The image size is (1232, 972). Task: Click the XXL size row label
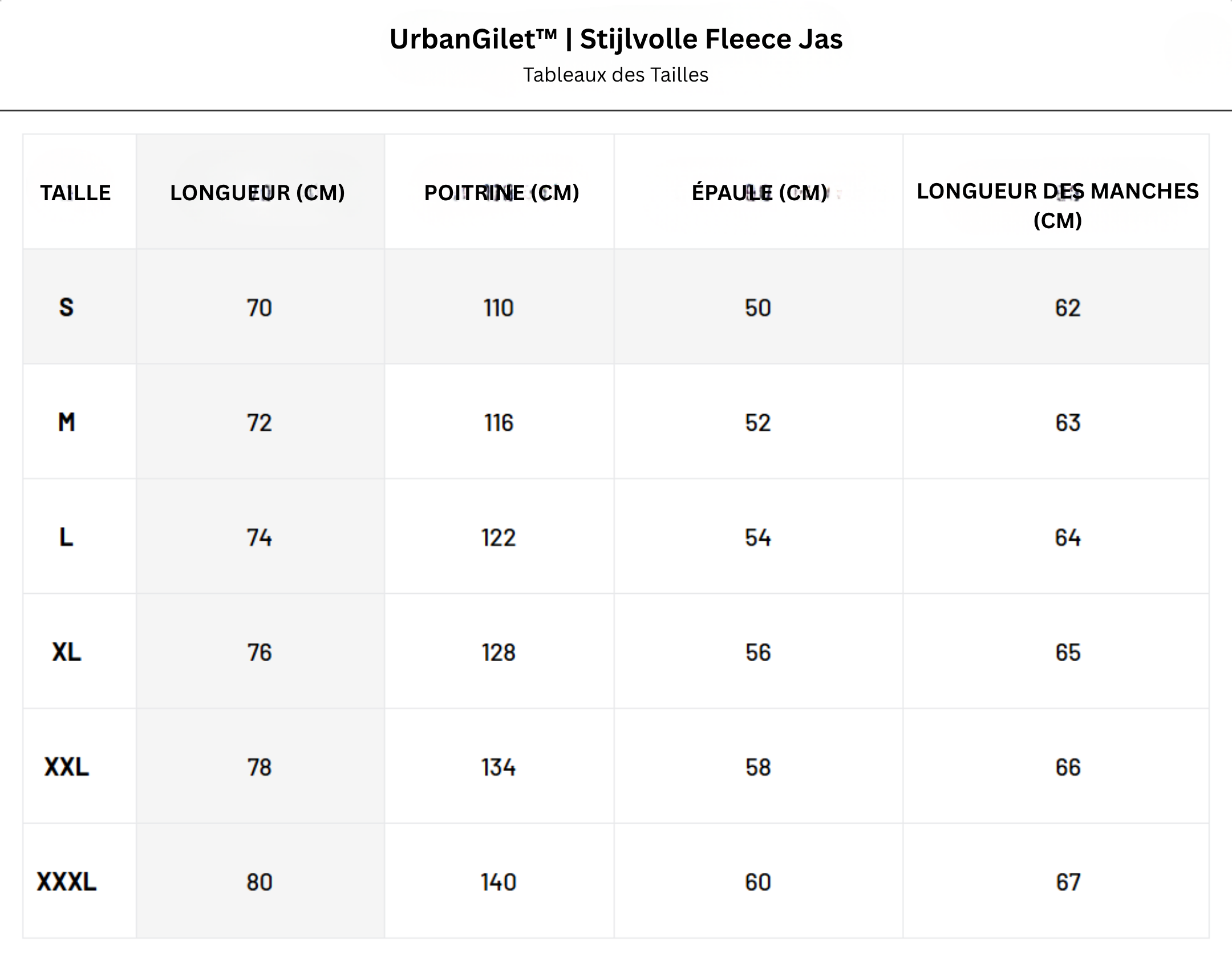pos(66,767)
